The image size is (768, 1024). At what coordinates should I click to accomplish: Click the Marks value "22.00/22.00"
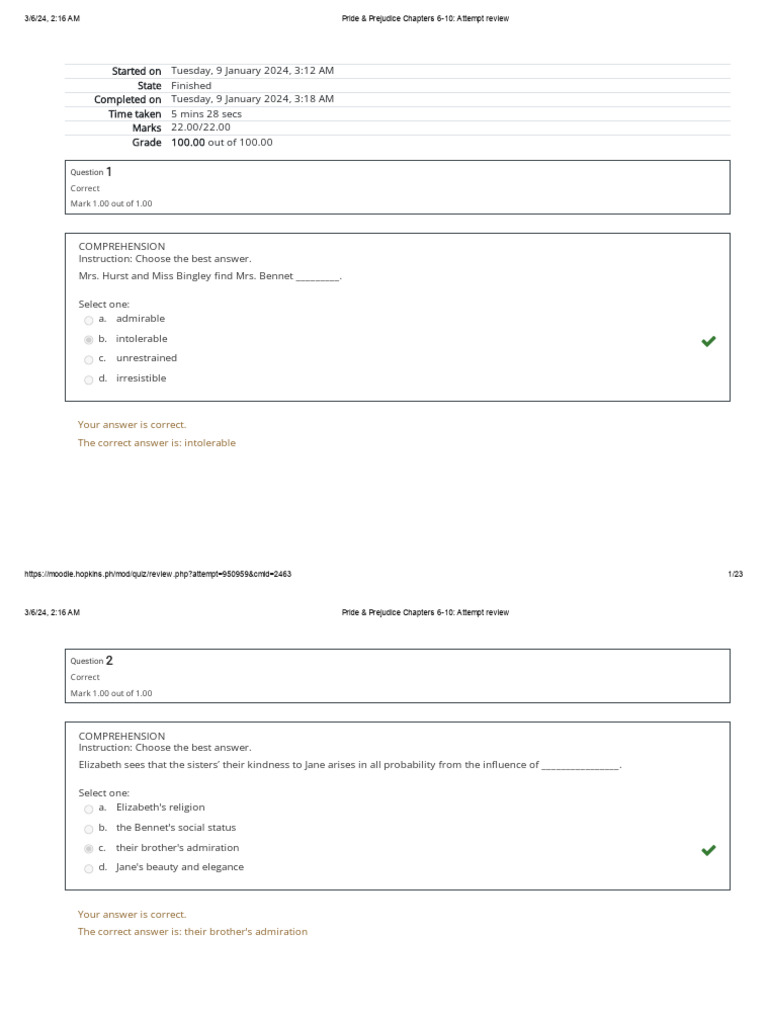200,127
